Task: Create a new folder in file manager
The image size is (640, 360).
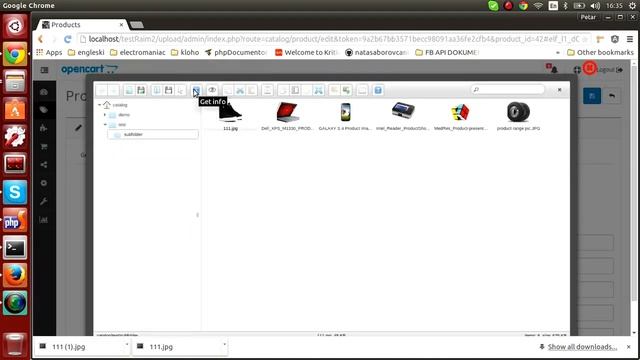Action: pos(129,90)
